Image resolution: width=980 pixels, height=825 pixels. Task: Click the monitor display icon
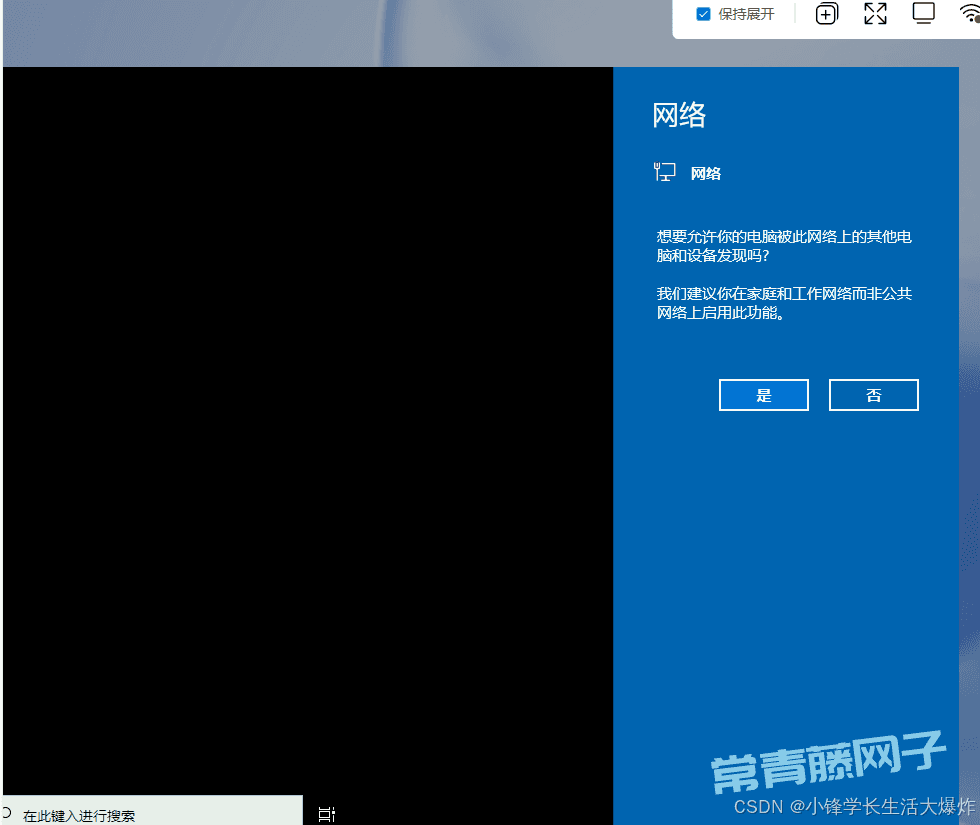[x=923, y=13]
